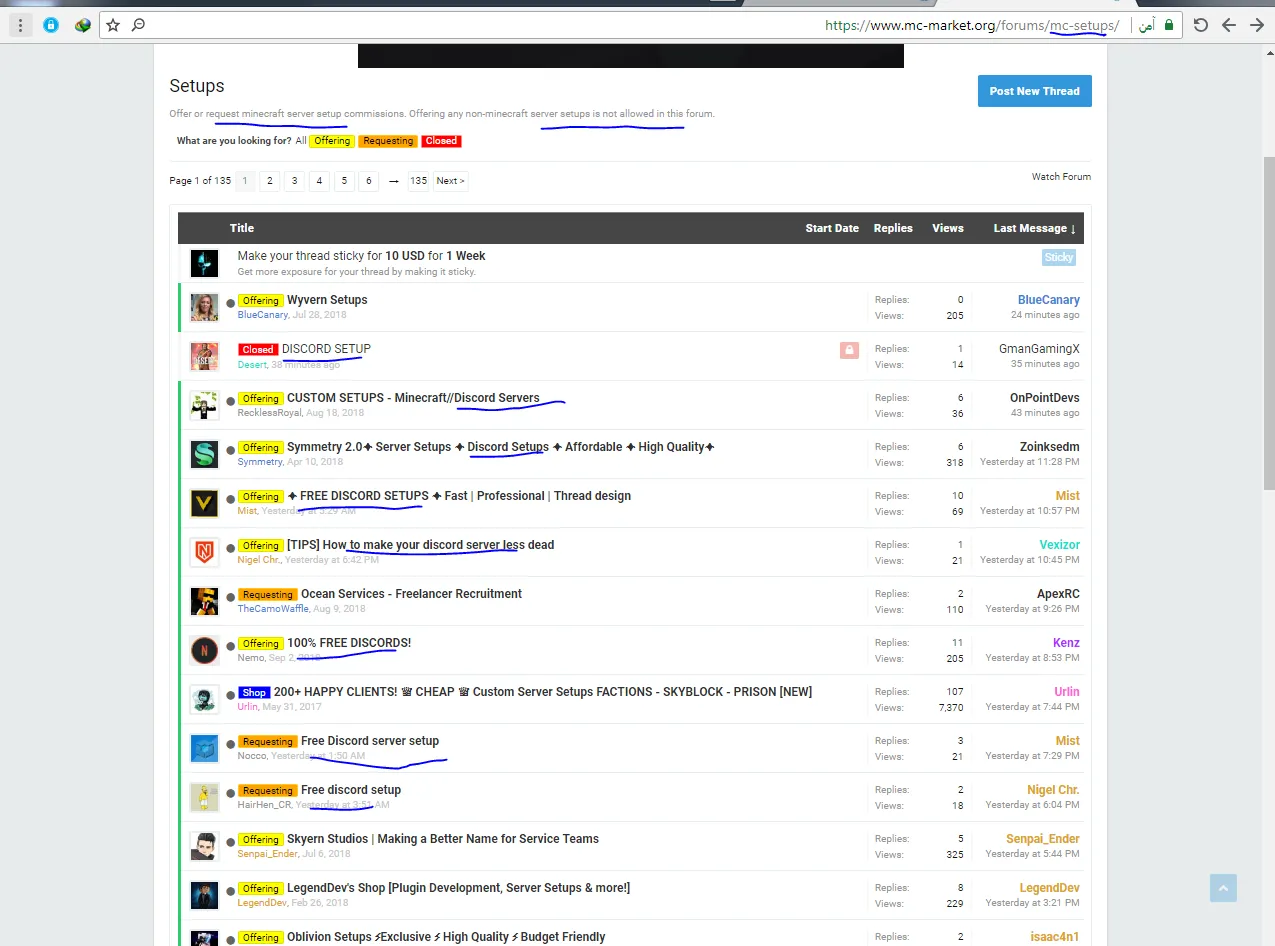Click the padlock icon on DISCORD SETUP thread
Image resolution: width=1275 pixels, height=946 pixels.
coord(849,350)
